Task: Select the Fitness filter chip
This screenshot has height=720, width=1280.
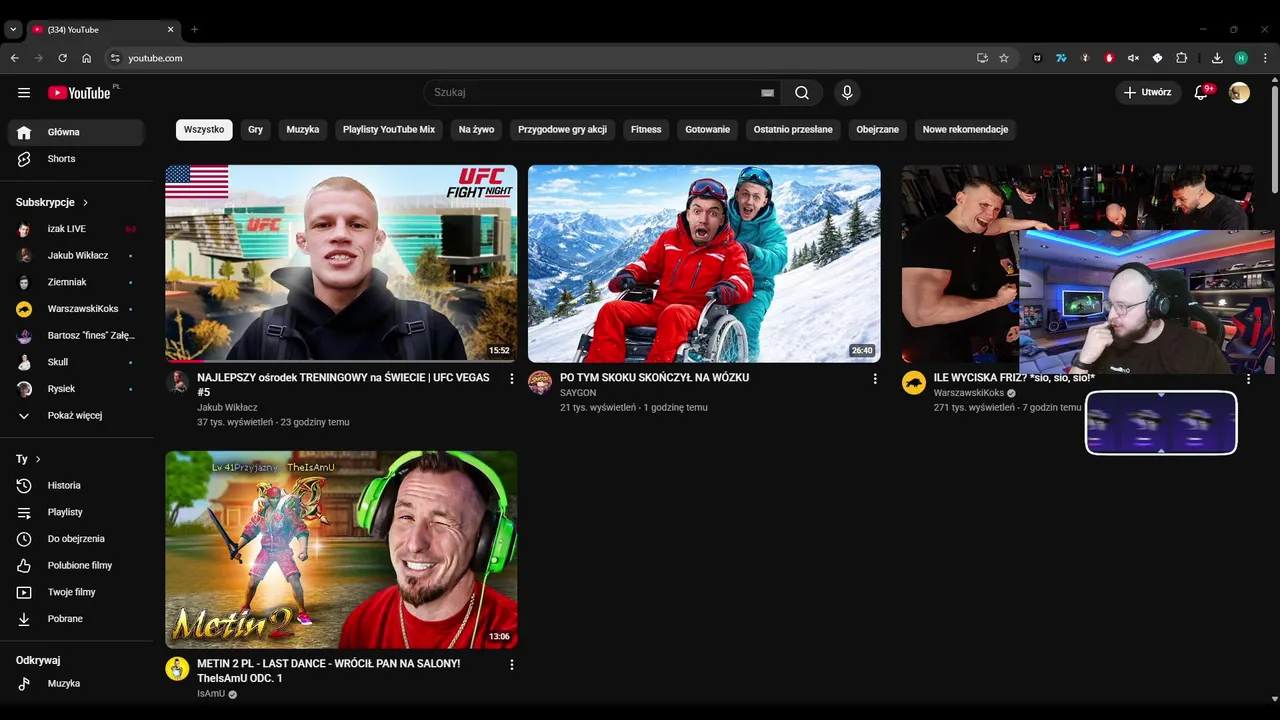Action: [646, 130]
